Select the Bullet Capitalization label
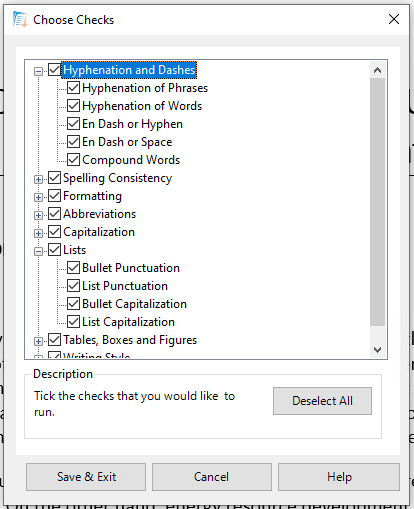The width and height of the screenshot is (414, 509). coord(134,304)
